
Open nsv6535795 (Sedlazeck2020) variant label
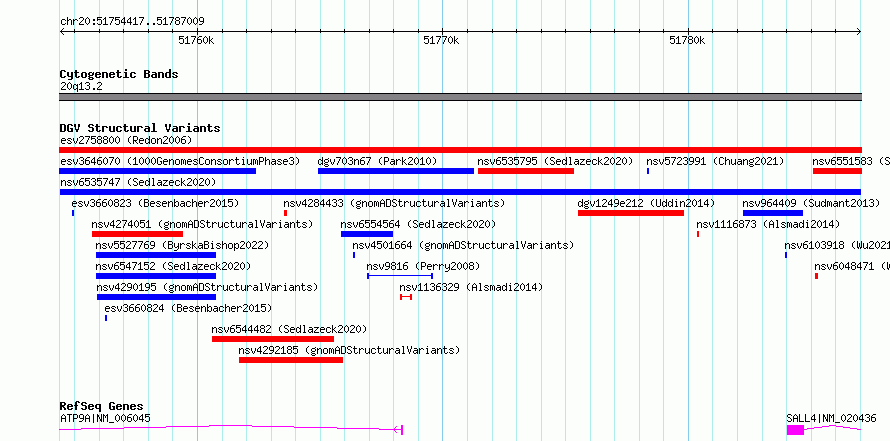555,161
